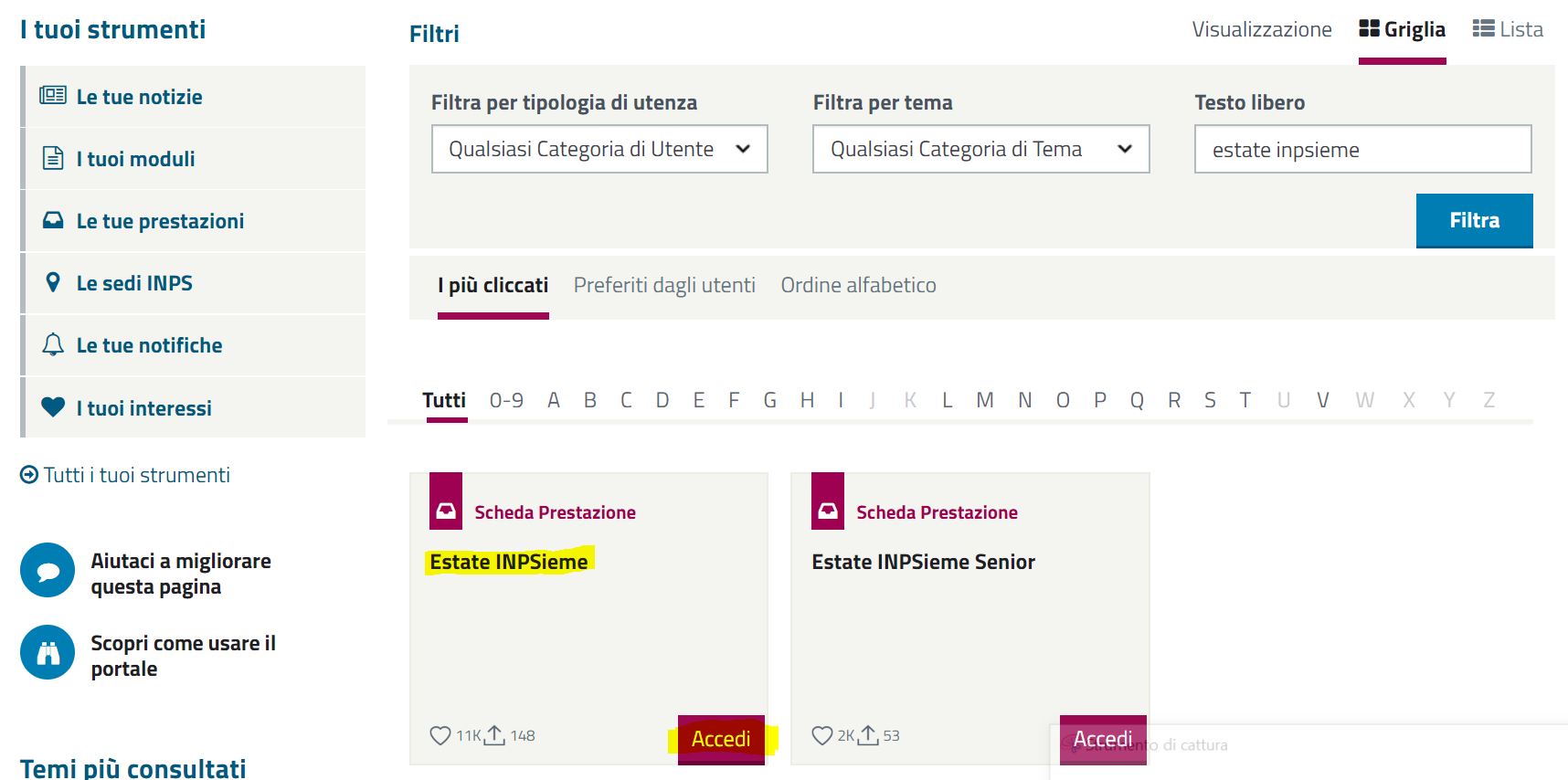Filter tools by letter E
The height and width of the screenshot is (780, 1568).
[x=699, y=400]
